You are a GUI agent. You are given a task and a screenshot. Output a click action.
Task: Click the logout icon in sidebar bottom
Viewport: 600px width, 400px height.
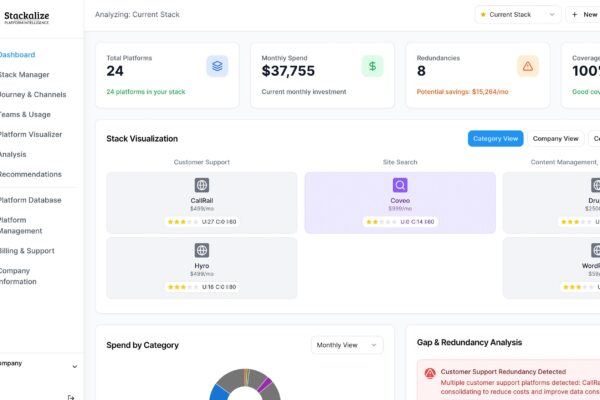pos(71,397)
